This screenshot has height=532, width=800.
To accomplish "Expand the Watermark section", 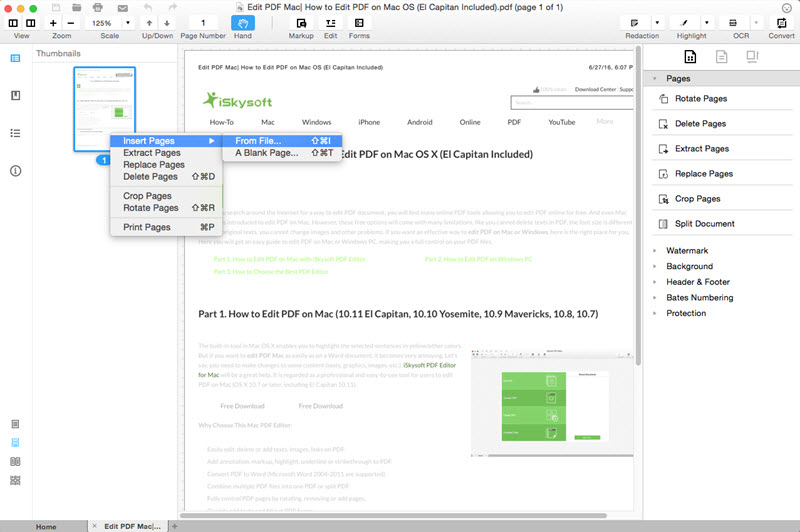I will click(x=655, y=251).
